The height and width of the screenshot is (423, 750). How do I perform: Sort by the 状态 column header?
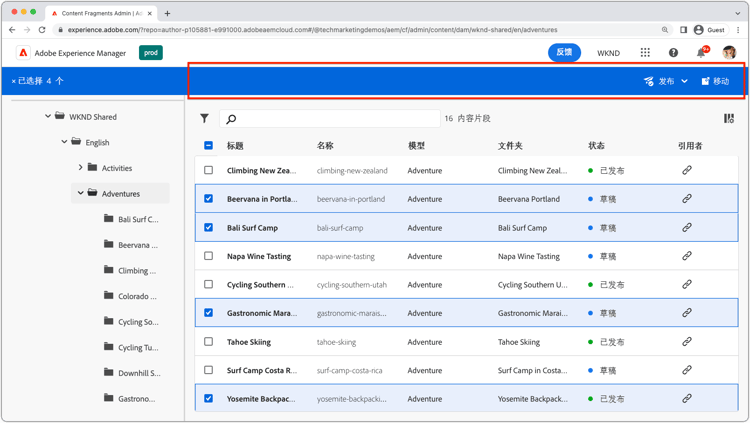click(596, 146)
